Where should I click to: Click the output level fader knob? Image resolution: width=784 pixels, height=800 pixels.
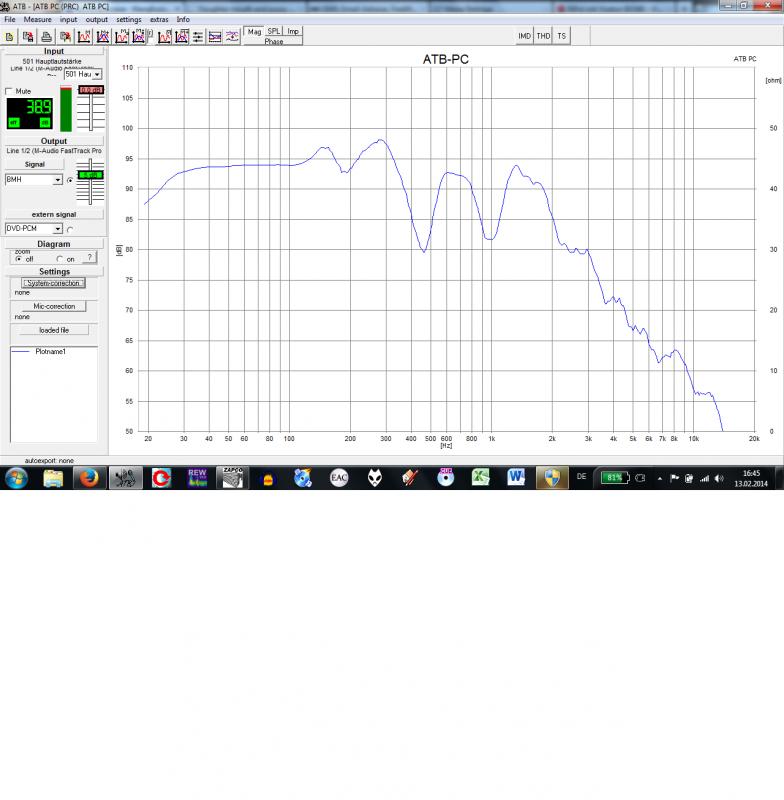(x=90, y=175)
